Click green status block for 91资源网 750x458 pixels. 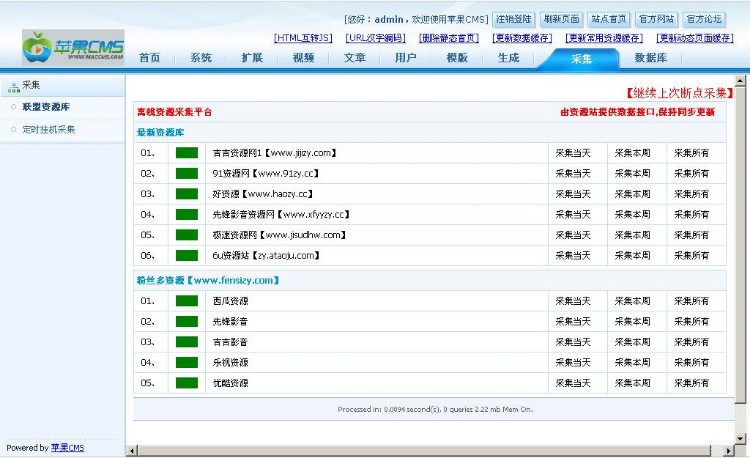tap(187, 174)
